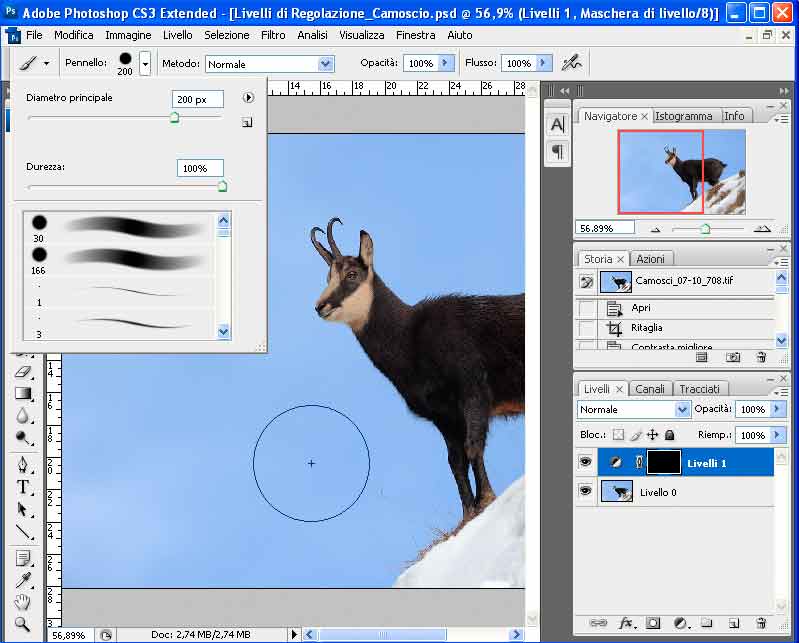
Task: Create a new layer icon
Action: pos(734,623)
